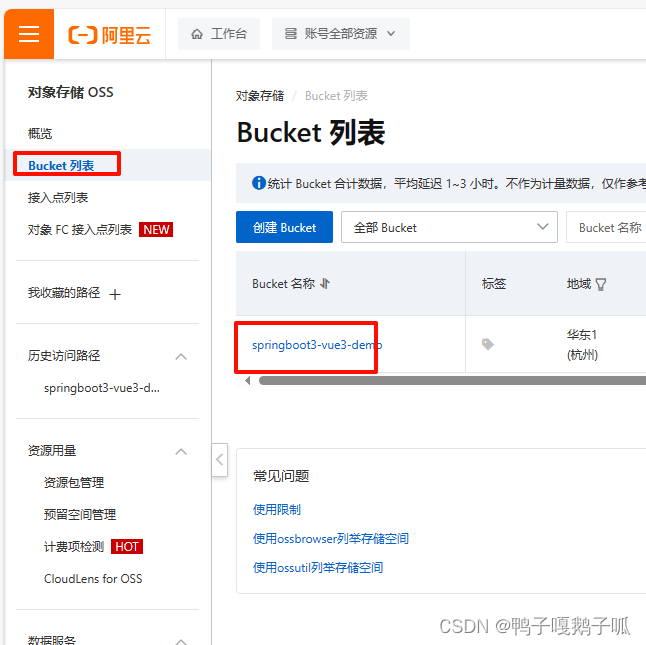Image resolution: width=646 pixels, height=645 pixels.
Task: Collapse the sidebar with the arrow handle
Action: tap(220, 460)
